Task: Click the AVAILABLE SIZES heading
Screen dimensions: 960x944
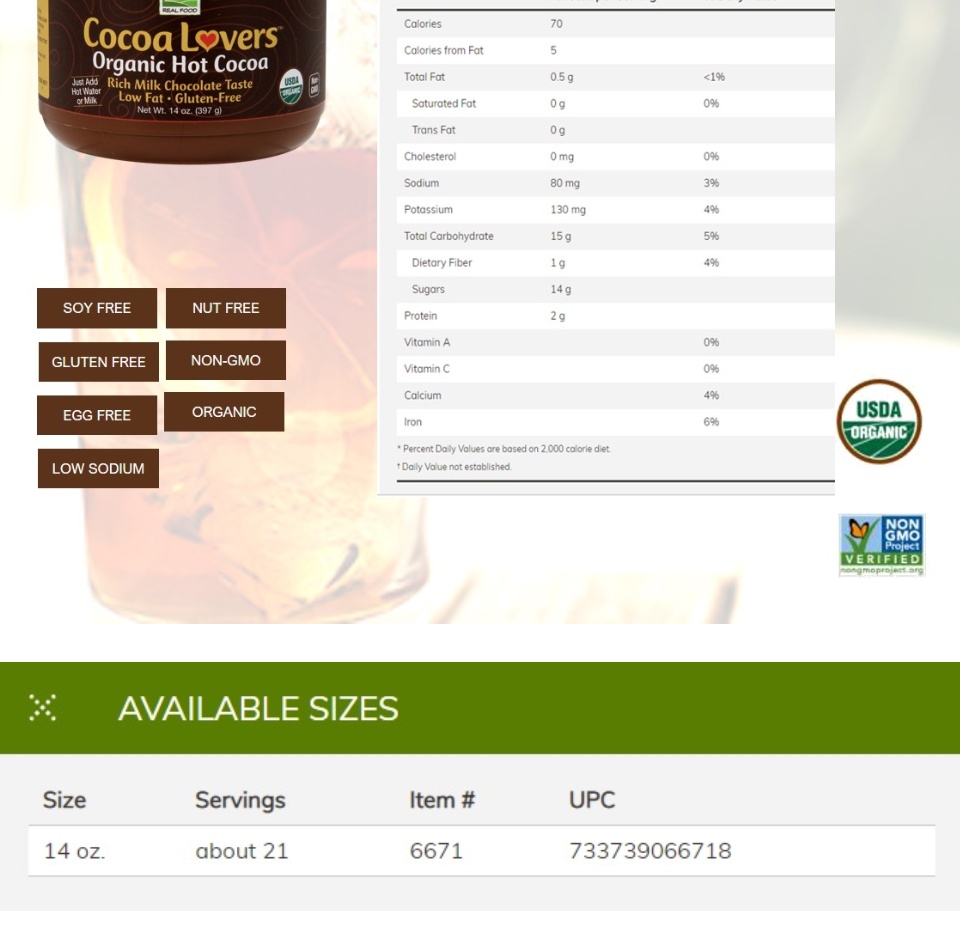Action: click(x=258, y=708)
